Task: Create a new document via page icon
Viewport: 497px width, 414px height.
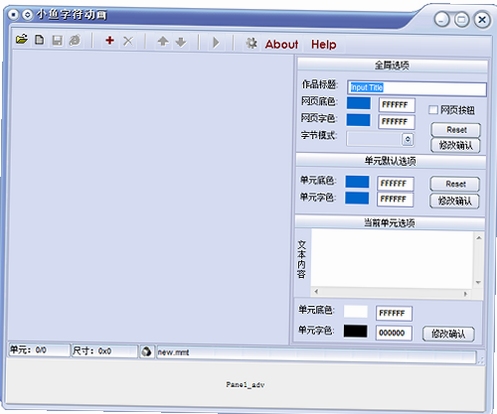Action: coord(39,40)
